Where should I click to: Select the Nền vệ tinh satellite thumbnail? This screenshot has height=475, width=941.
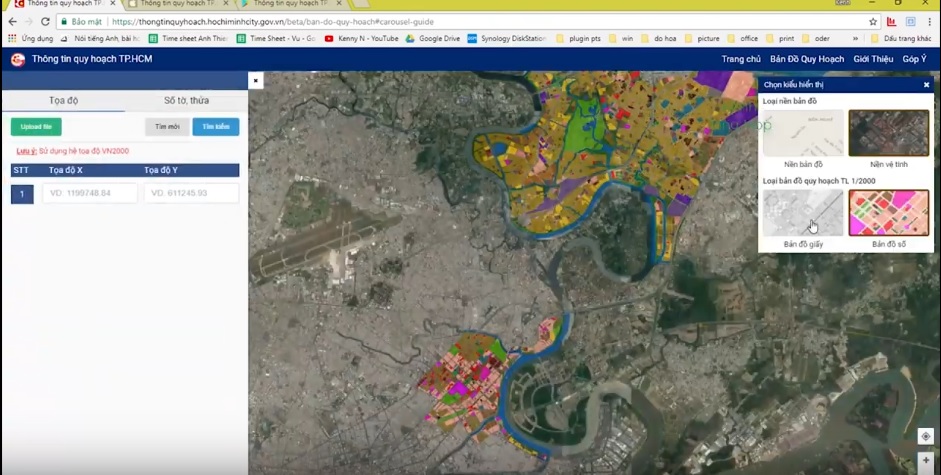point(888,133)
